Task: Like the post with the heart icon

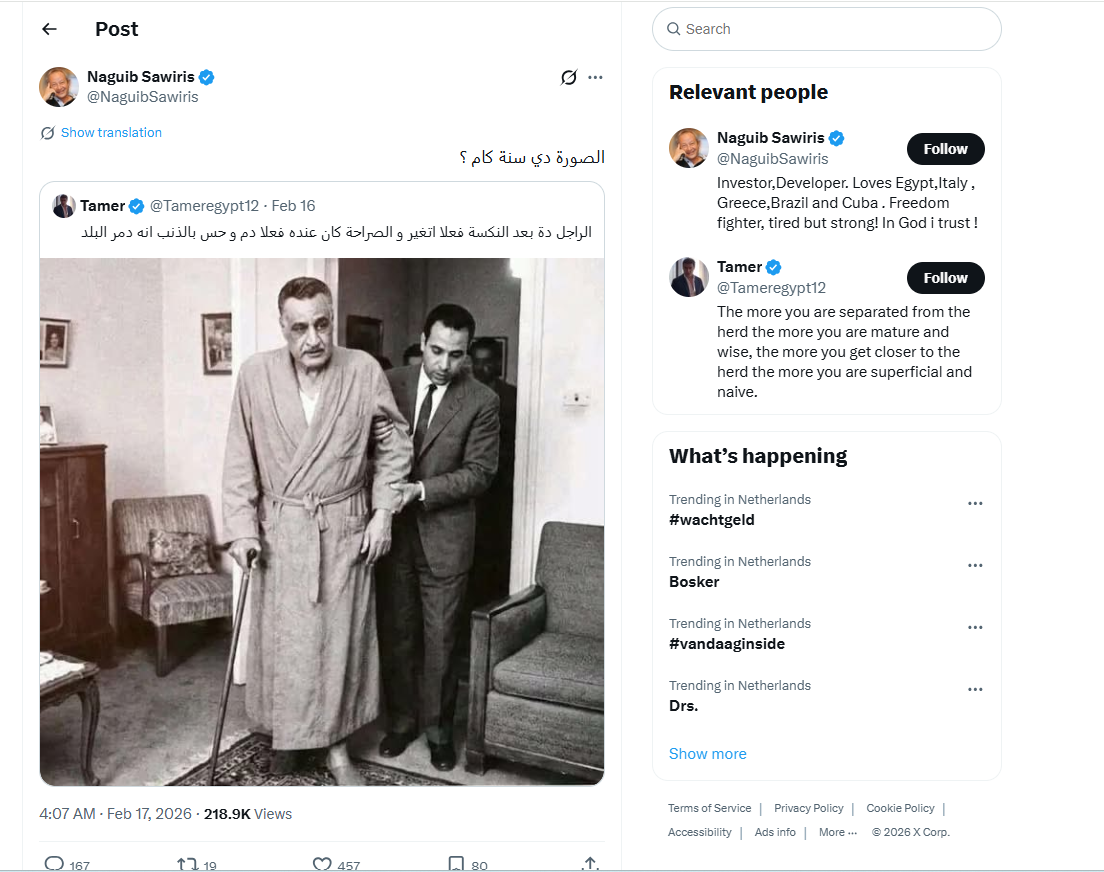Action: [322, 863]
